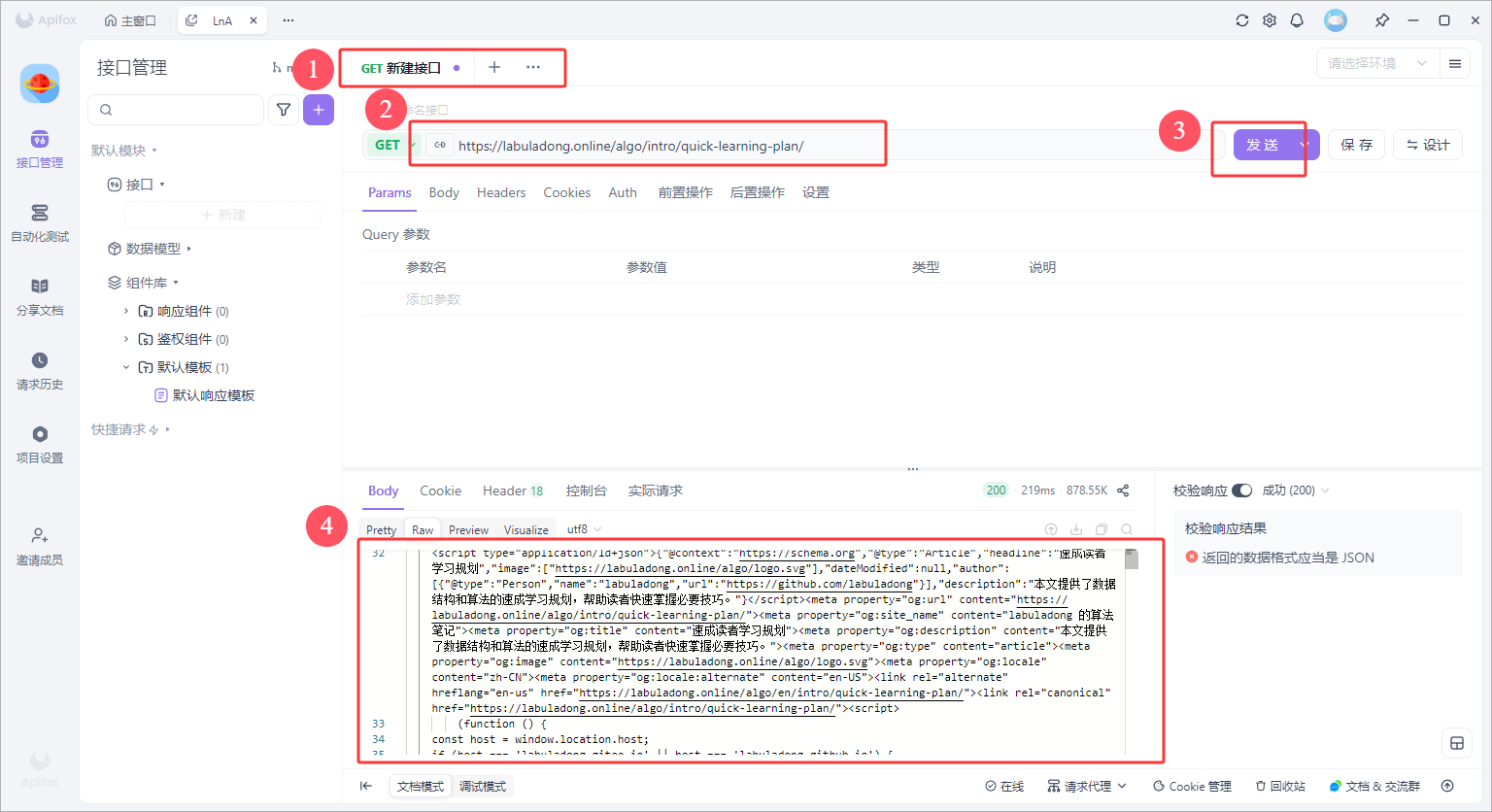Click the 发送 send button
1492x812 pixels.
[x=1263, y=145]
